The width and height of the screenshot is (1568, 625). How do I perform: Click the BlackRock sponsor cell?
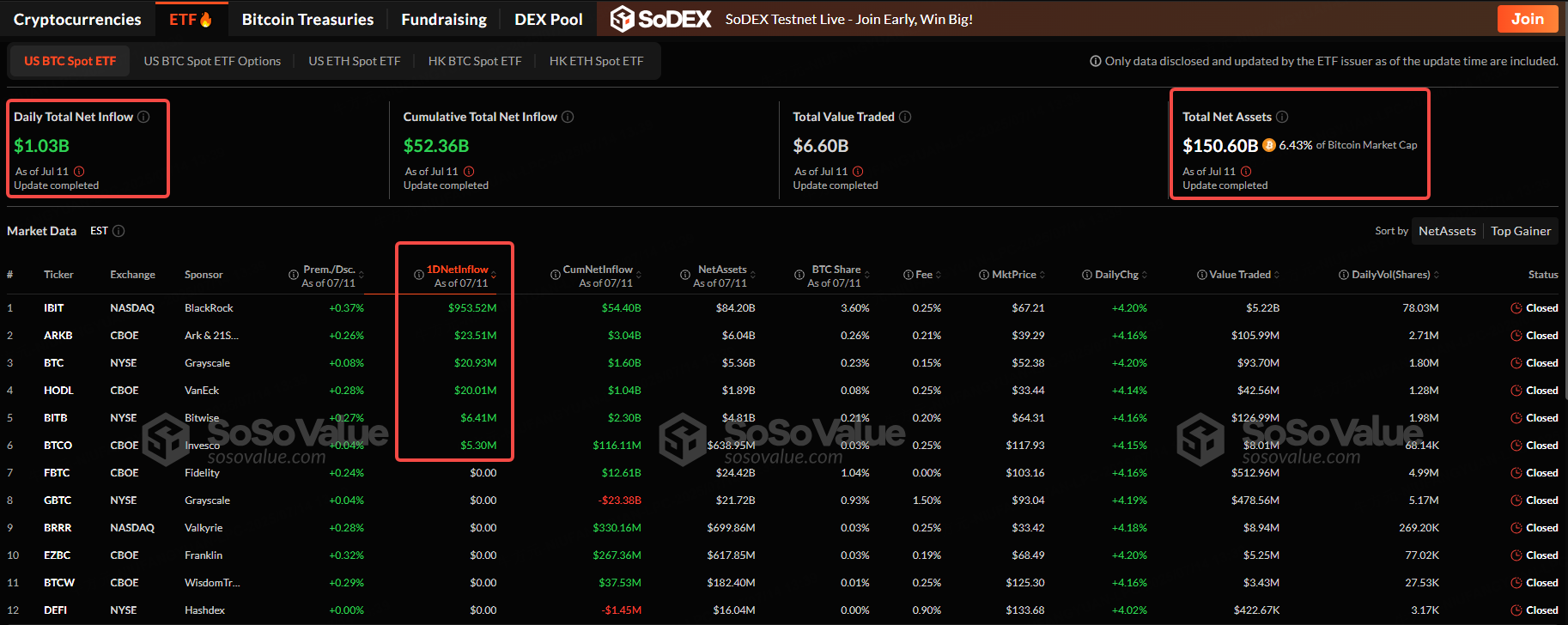click(x=209, y=308)
